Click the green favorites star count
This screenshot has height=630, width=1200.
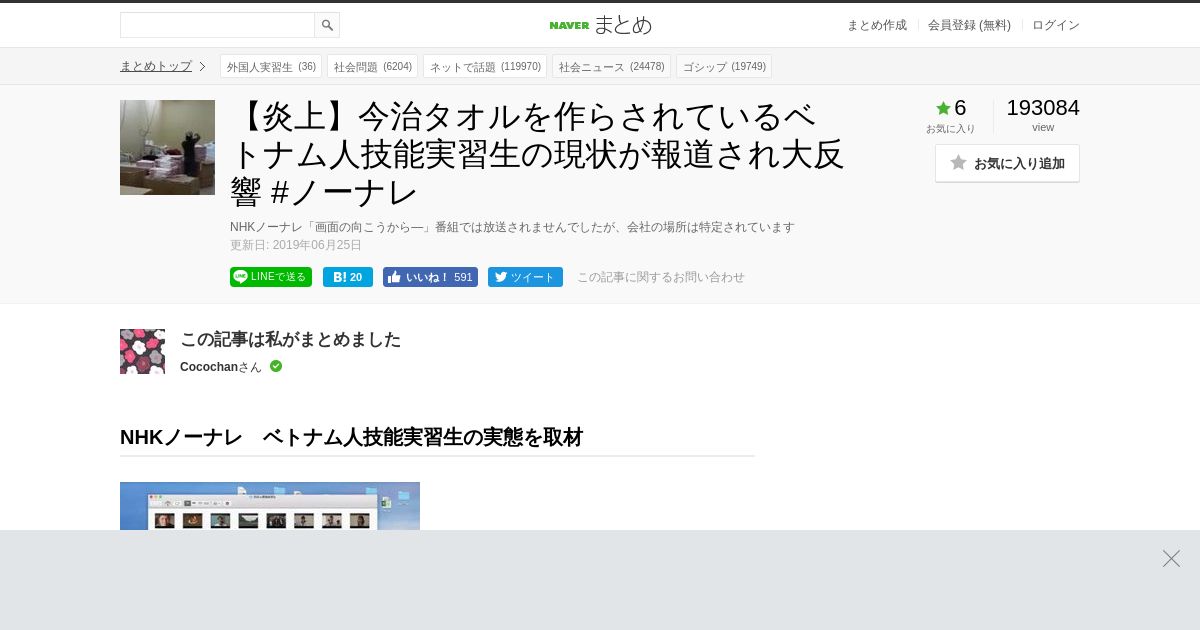[951, 108]
